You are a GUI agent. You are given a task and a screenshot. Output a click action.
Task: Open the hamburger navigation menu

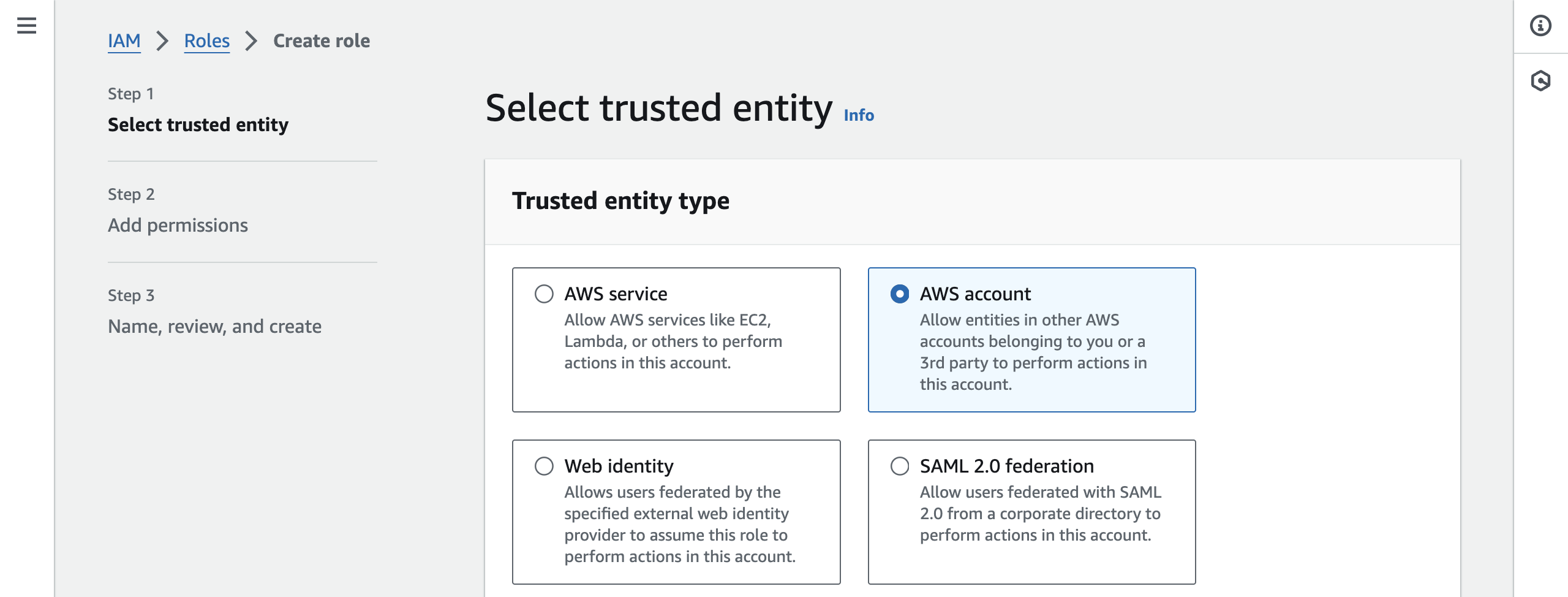pos(26,26)
